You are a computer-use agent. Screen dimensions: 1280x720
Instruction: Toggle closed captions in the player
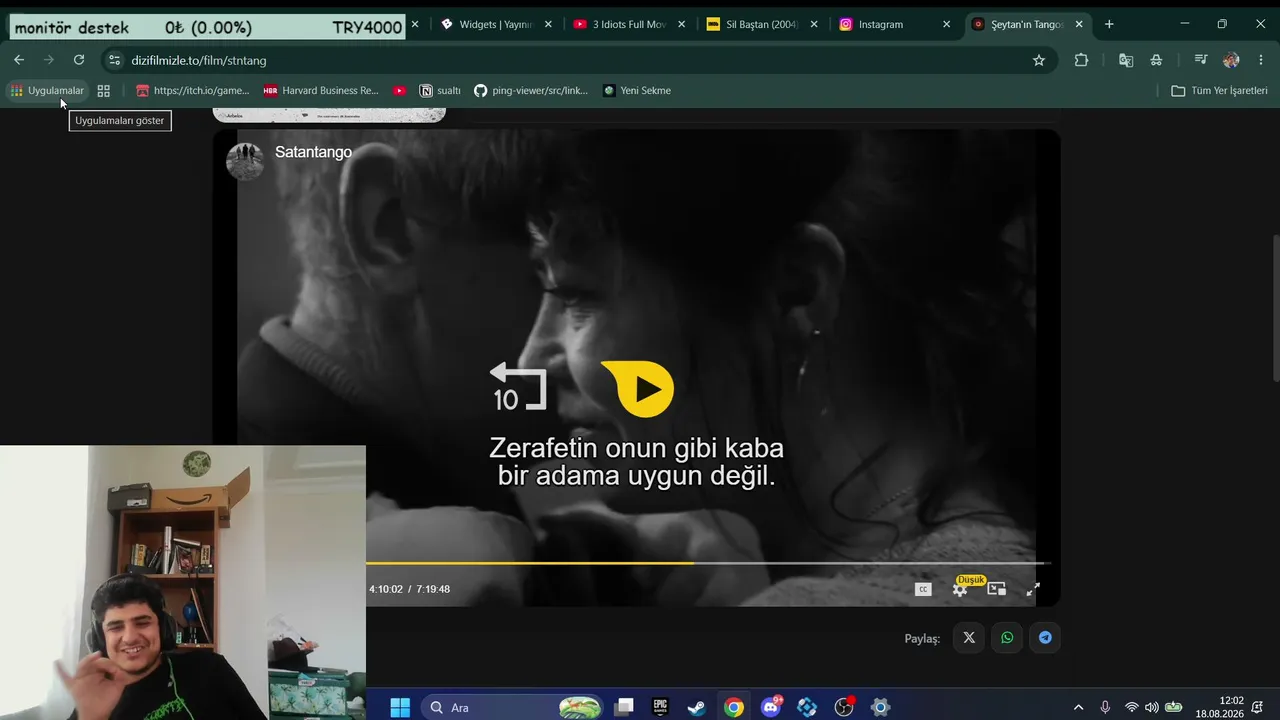coord(923,589)
